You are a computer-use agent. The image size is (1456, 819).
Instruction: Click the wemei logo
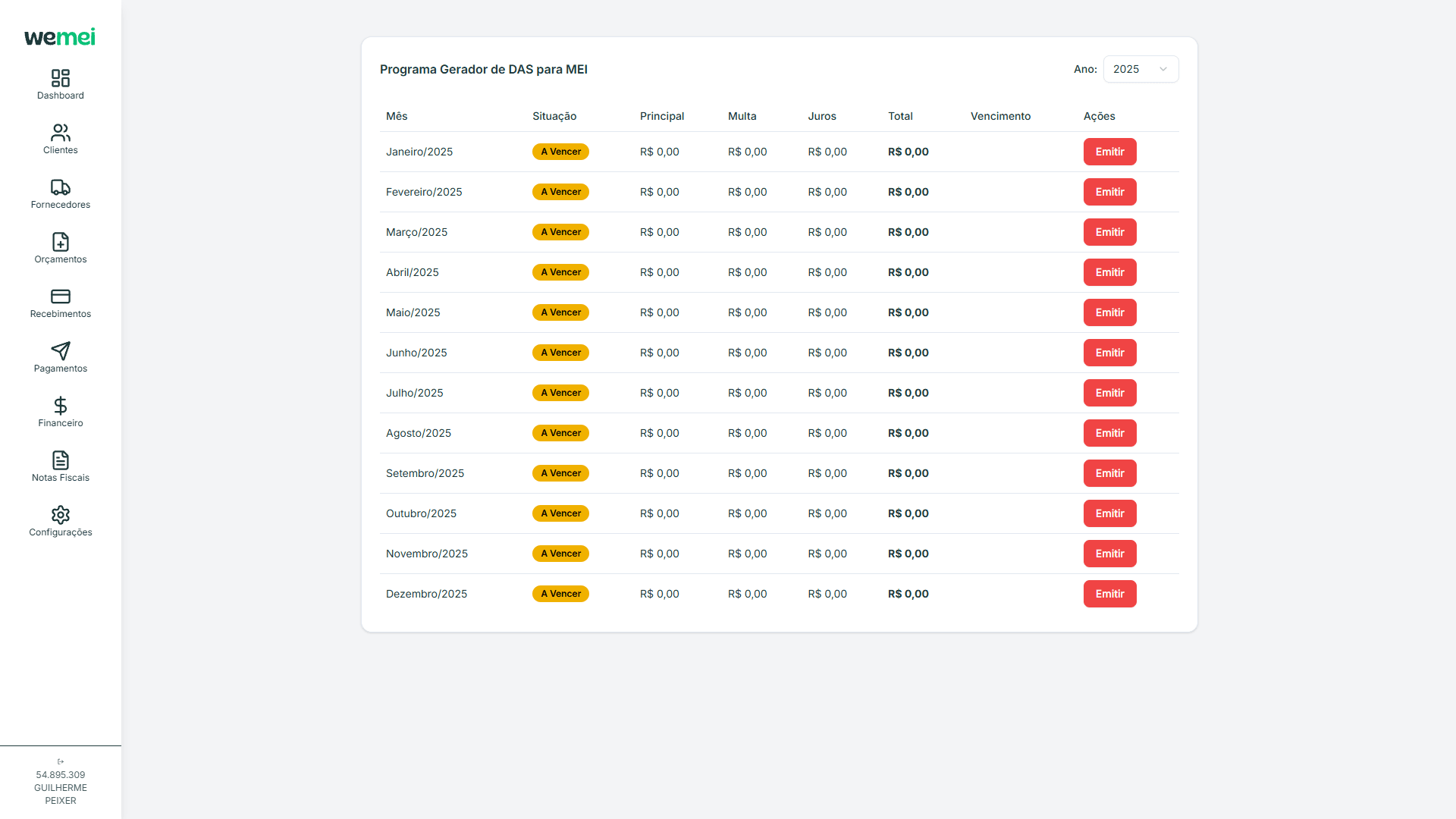pos(60,36)
